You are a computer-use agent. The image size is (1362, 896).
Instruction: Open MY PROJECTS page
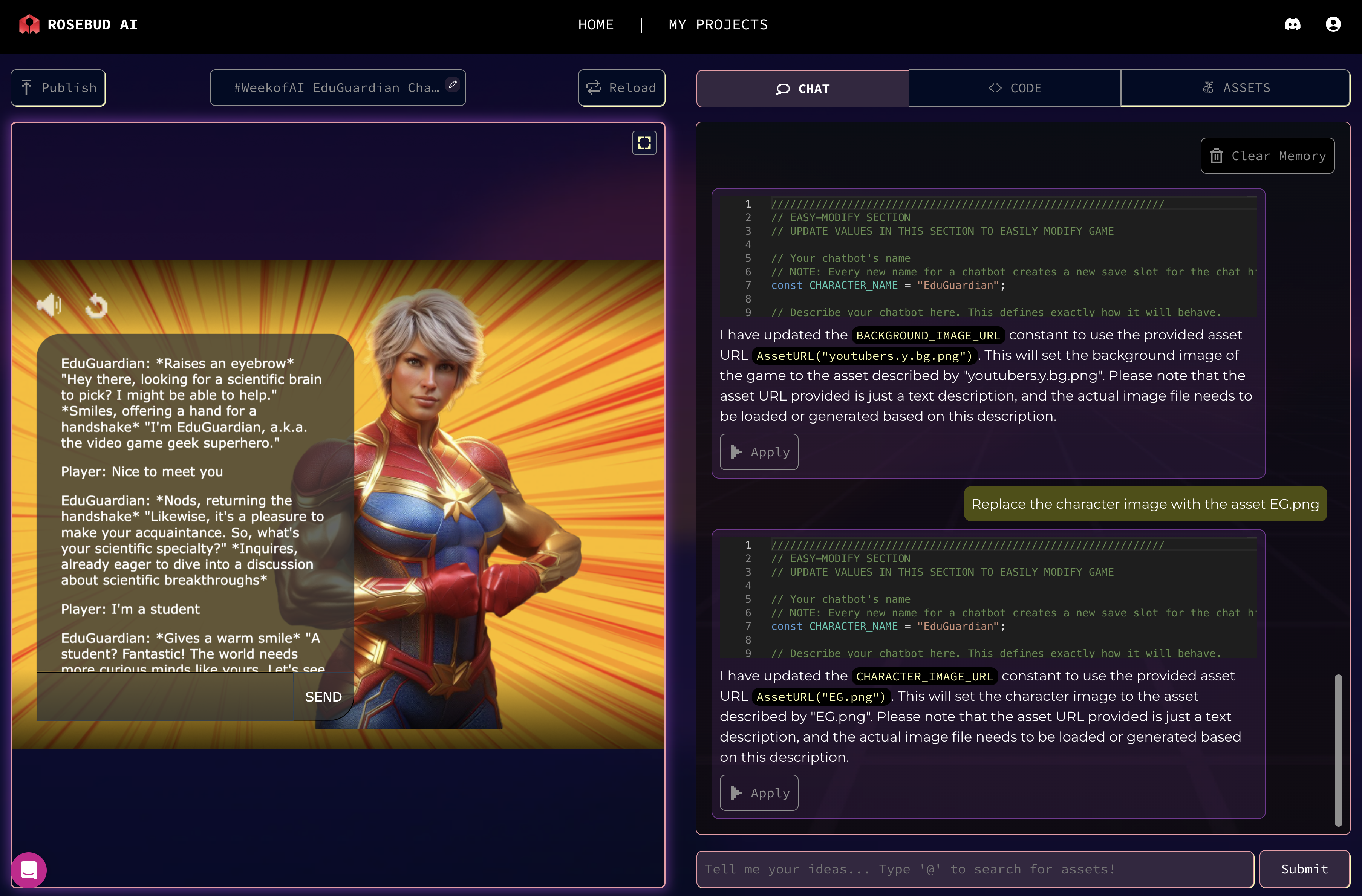click(718, 24)
